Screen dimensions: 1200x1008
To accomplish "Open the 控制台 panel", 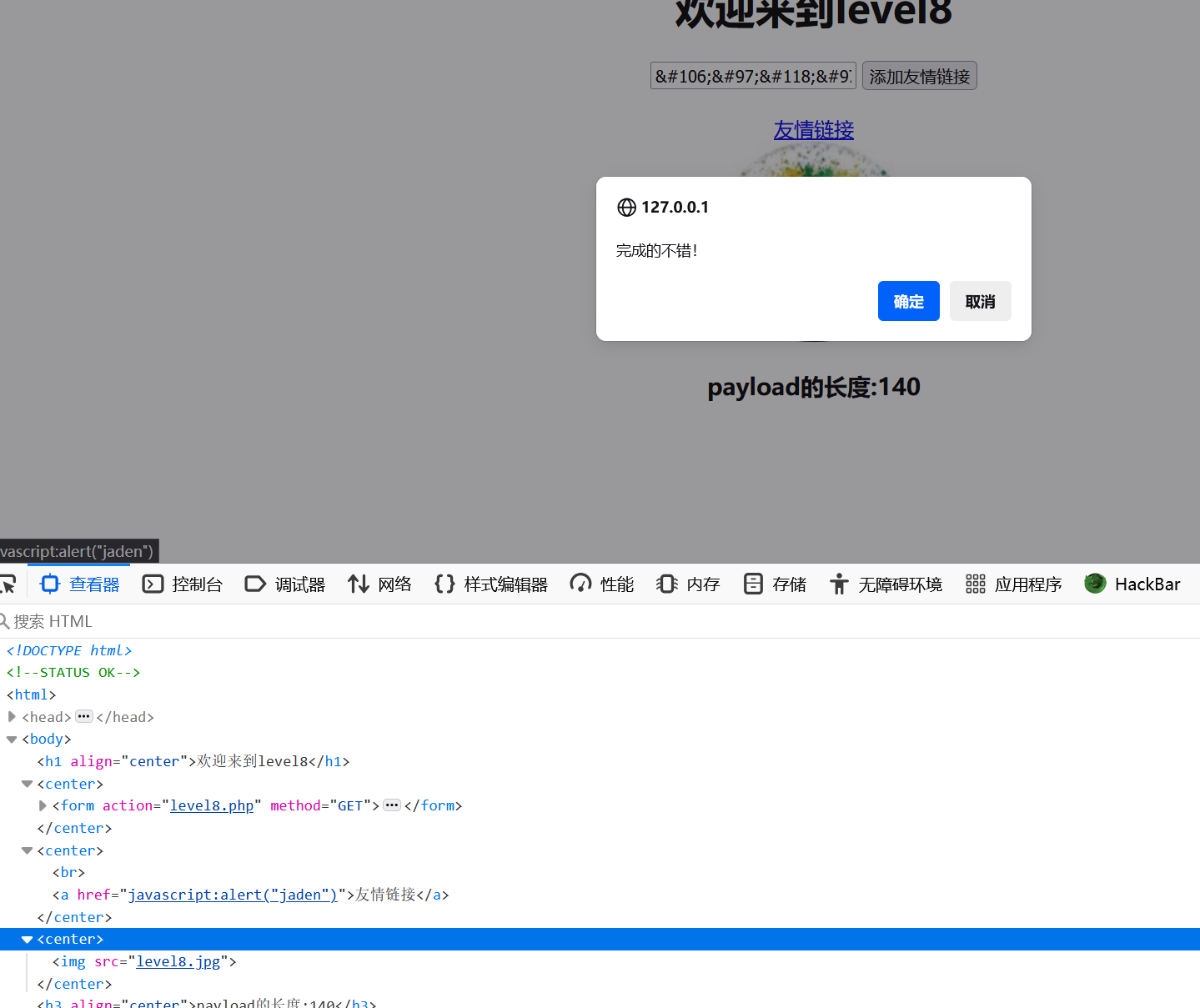I will [x=182, y=584].
